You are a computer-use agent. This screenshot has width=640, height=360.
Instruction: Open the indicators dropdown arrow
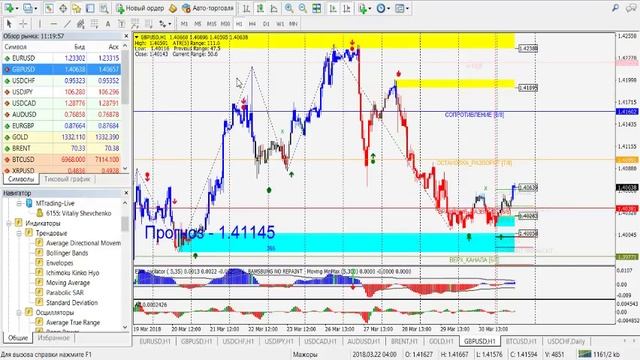(370, 8)
